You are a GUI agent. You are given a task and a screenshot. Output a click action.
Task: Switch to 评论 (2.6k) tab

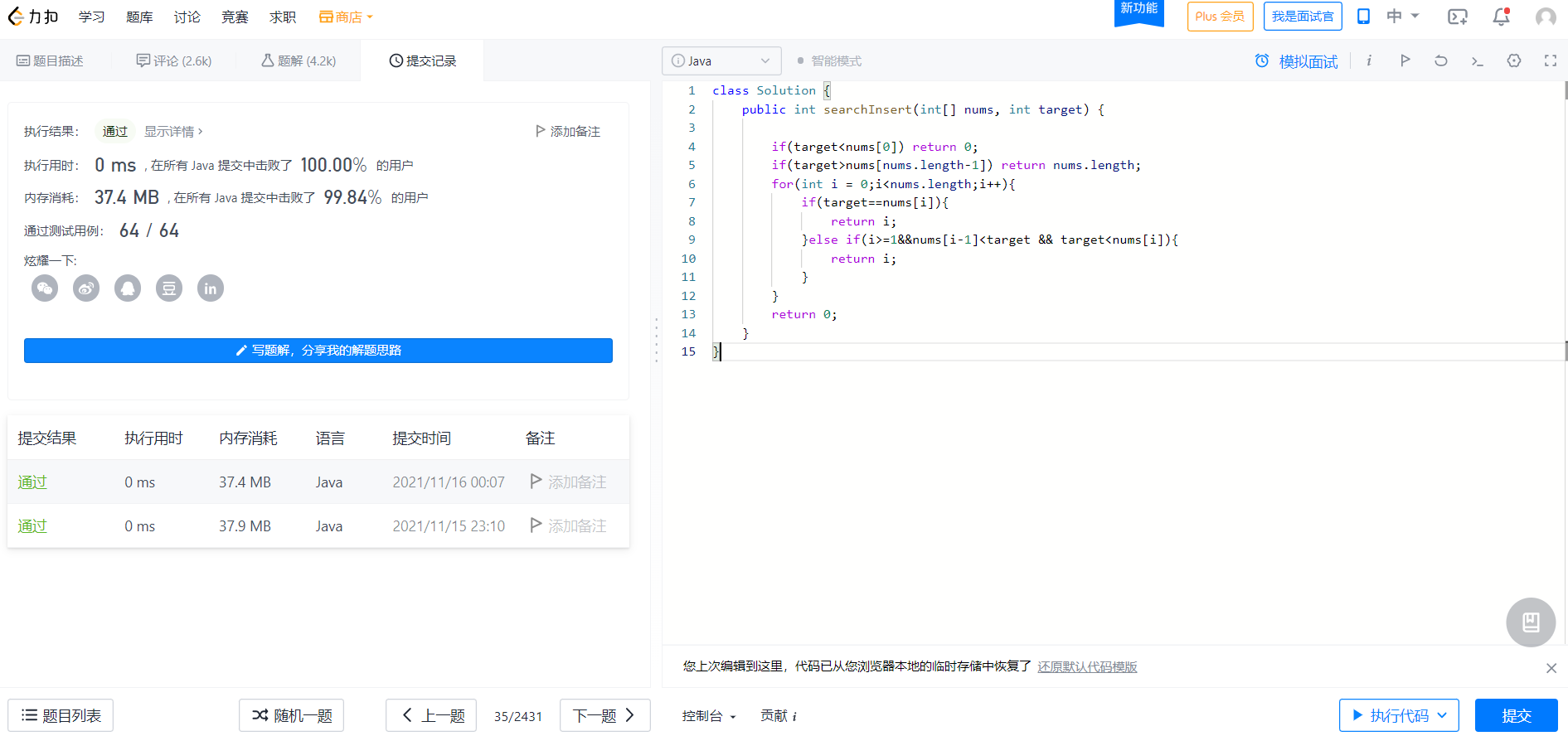tap(174, 61)
